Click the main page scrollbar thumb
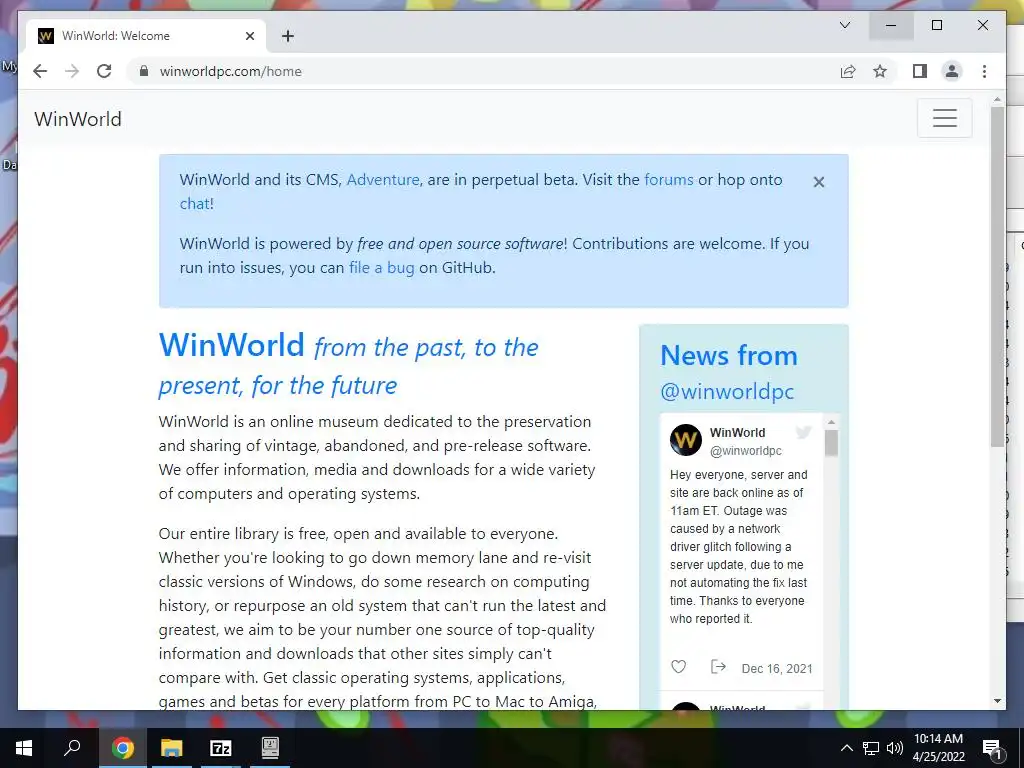The height and width of the screenshot is (768, 1024). coord(997,277)
